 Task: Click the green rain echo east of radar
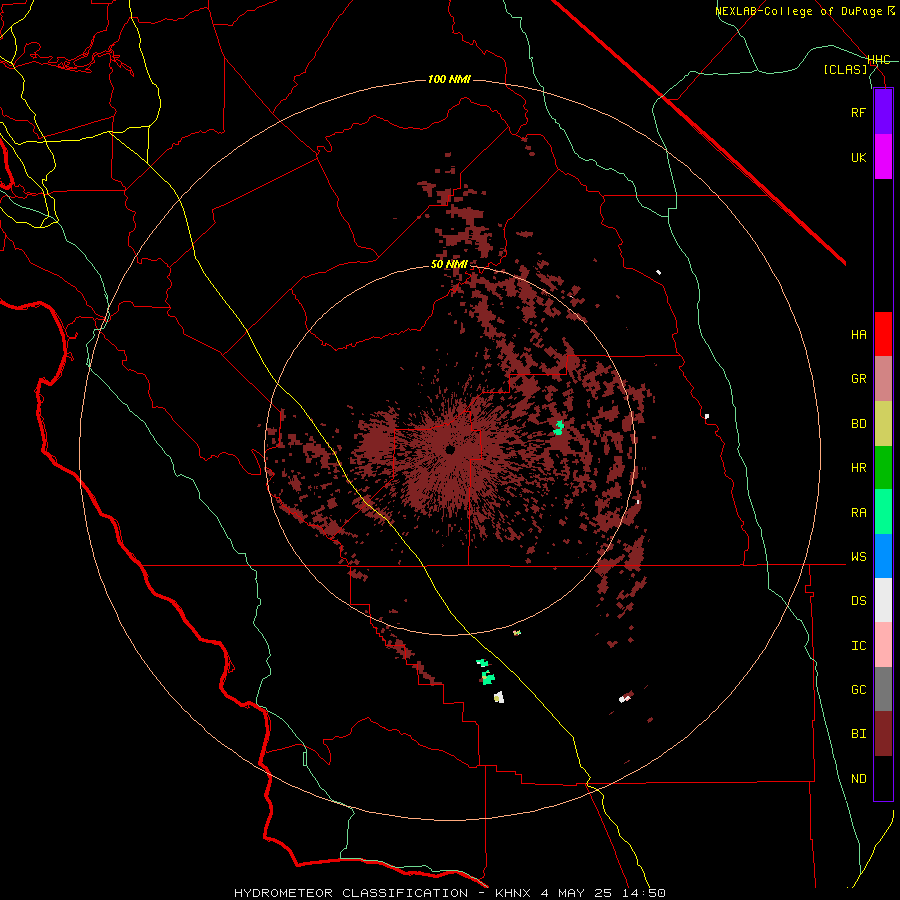point(558,428)
